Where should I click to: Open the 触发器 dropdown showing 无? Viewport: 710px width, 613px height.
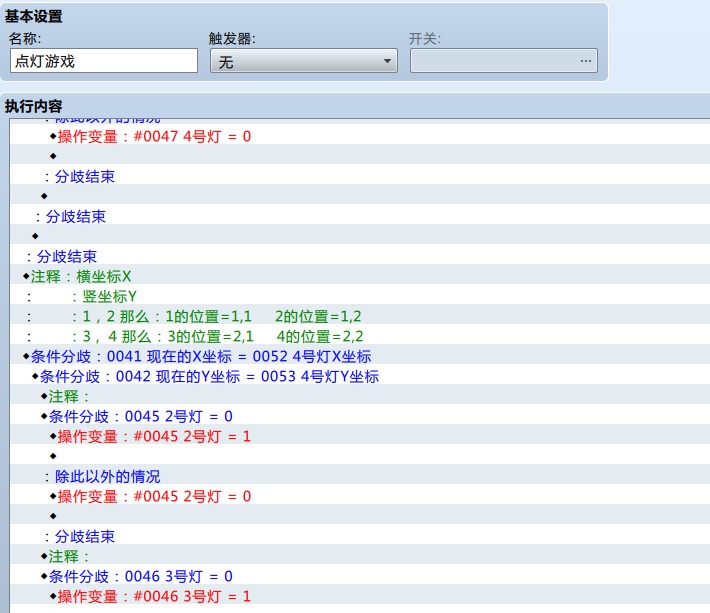[x=303, y=61]
